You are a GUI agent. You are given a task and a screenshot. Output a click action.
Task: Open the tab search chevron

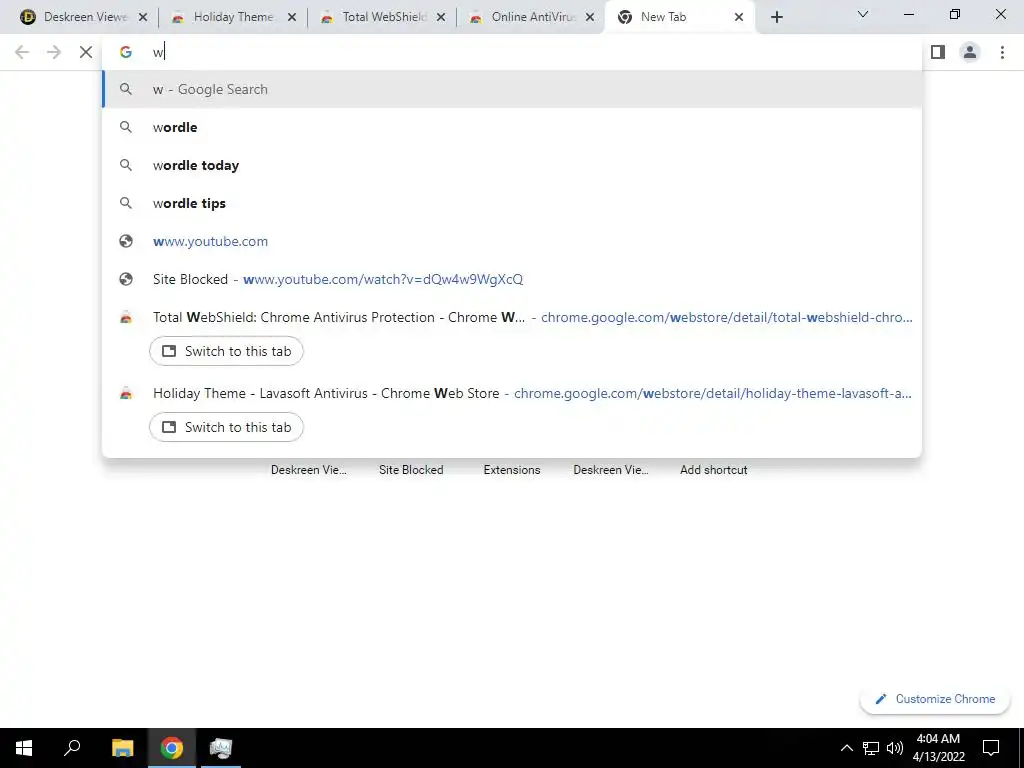coord(863,14)
